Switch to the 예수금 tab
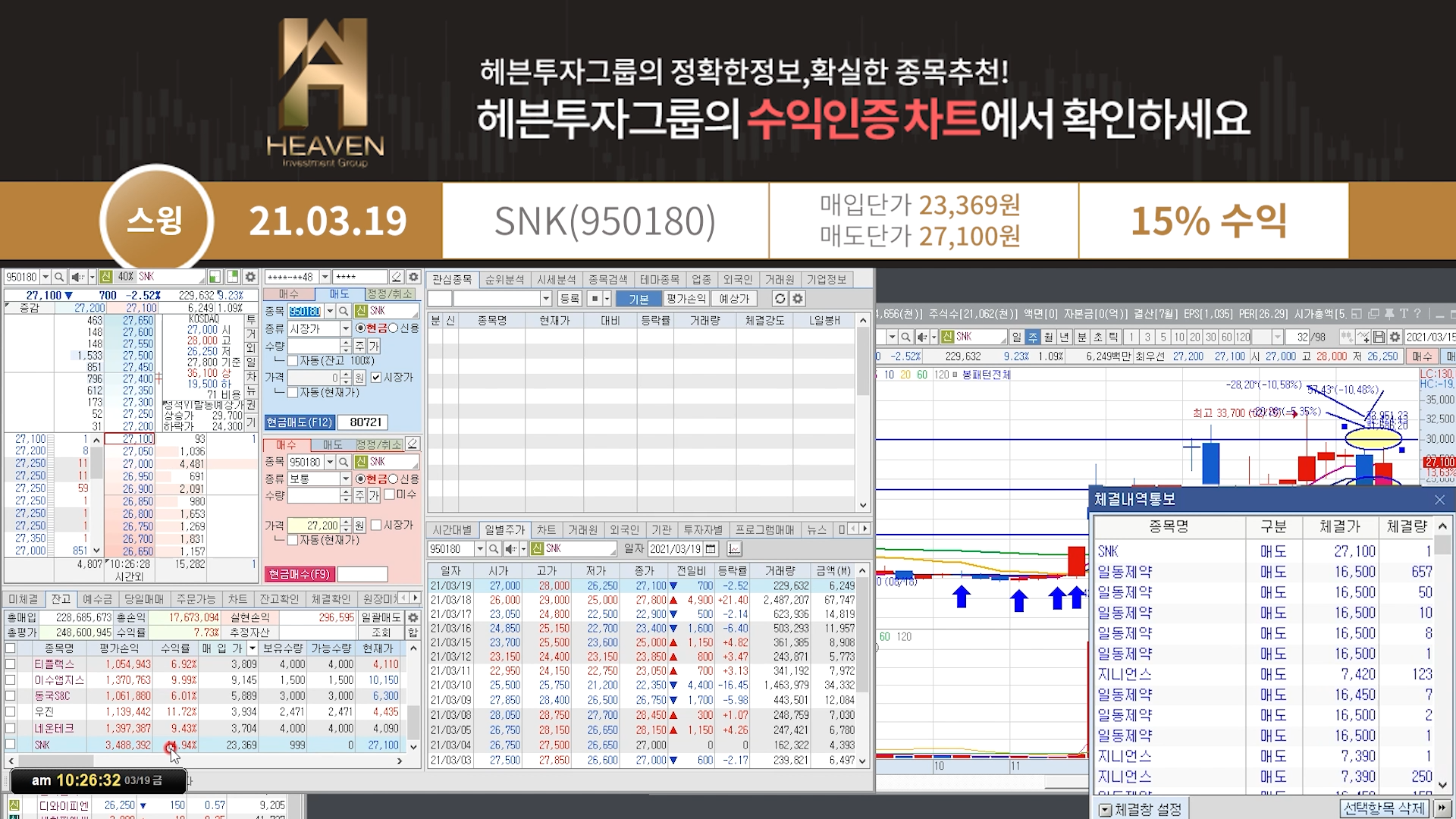 [97, 599]
